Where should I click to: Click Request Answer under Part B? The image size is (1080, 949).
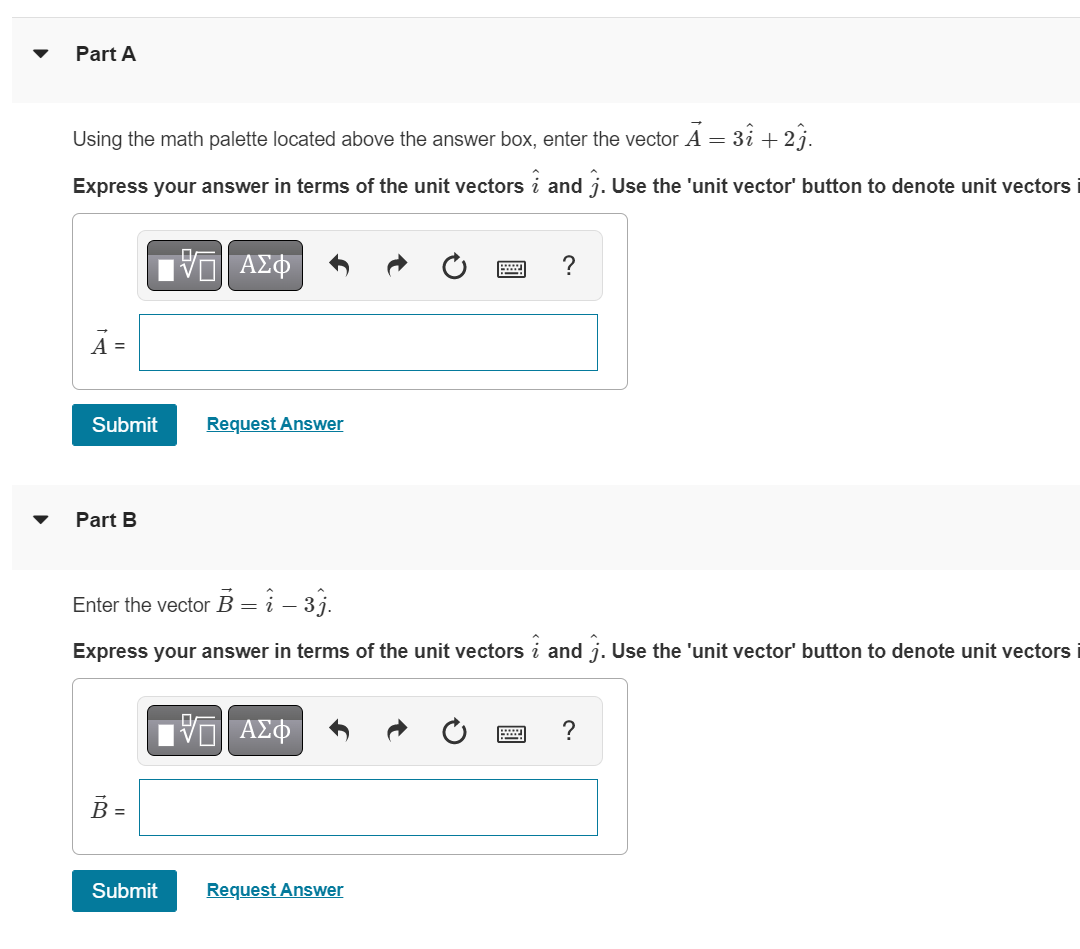[274, 889]
